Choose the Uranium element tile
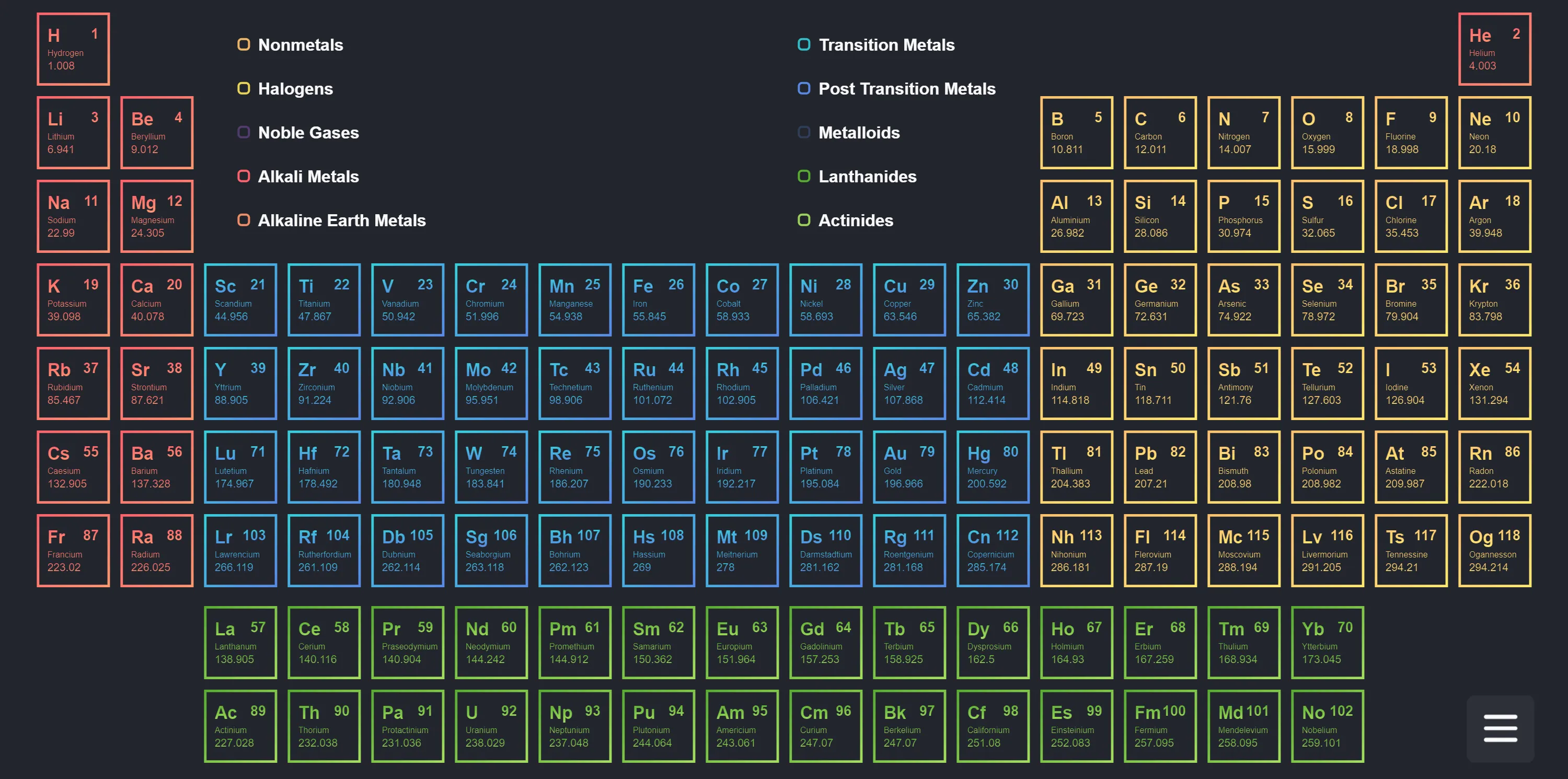Screen dimensions: 1568x779 coord(491,725)
